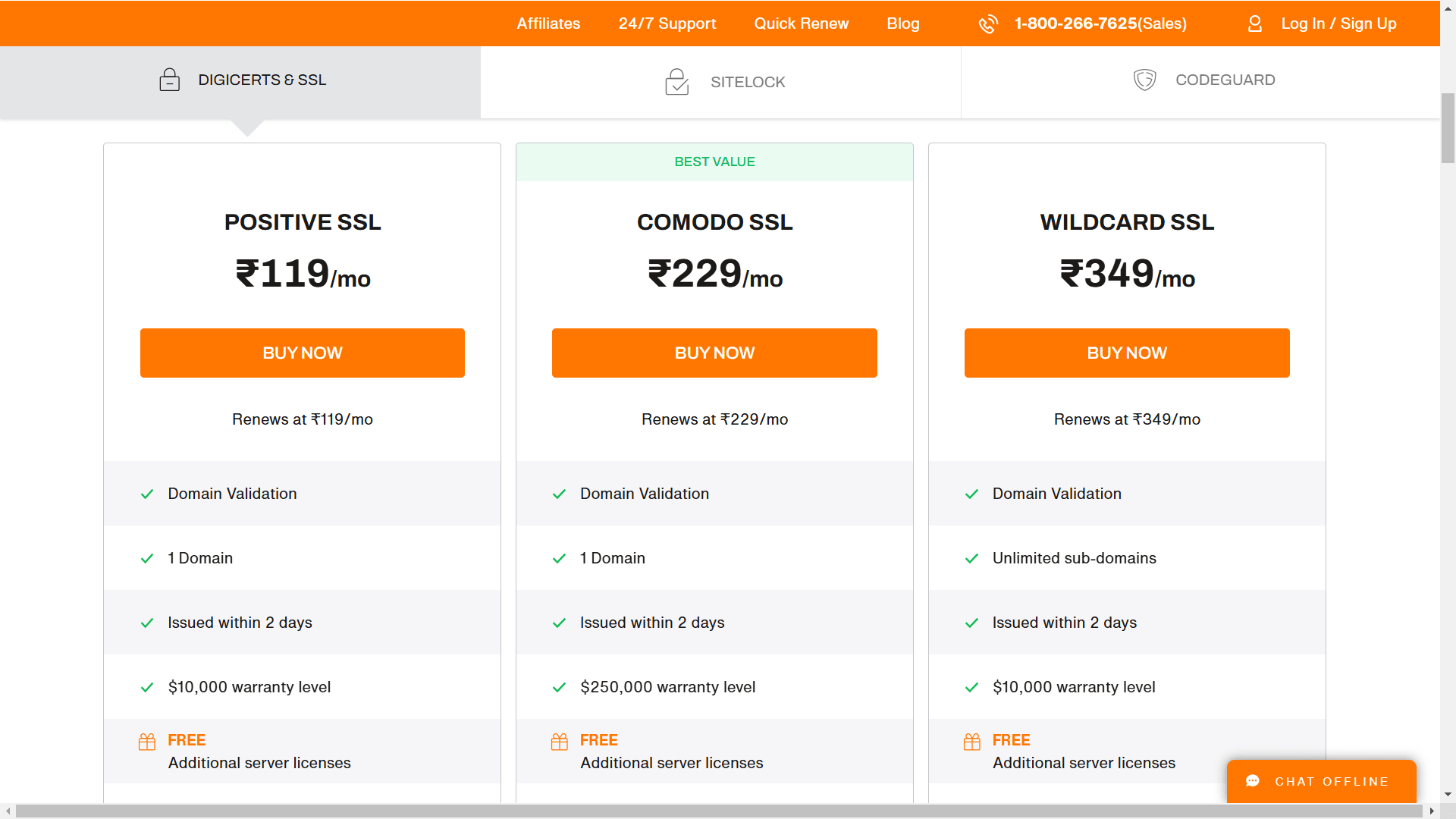
Task: Click the check beside $250,000 warranty level
Action: click(x=560, y=688)
